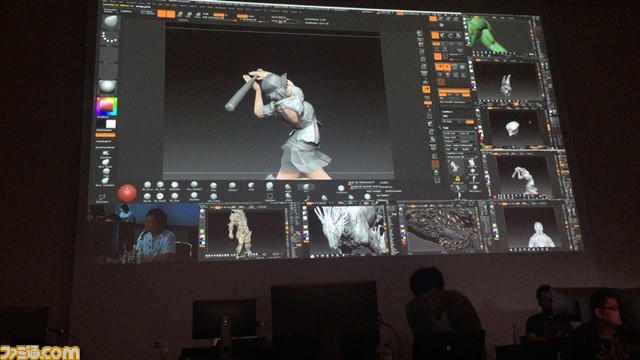Click the orange SwitchColor button below swatches
Viewport: 640px width, 360px height.
click(x=105, y=135)
